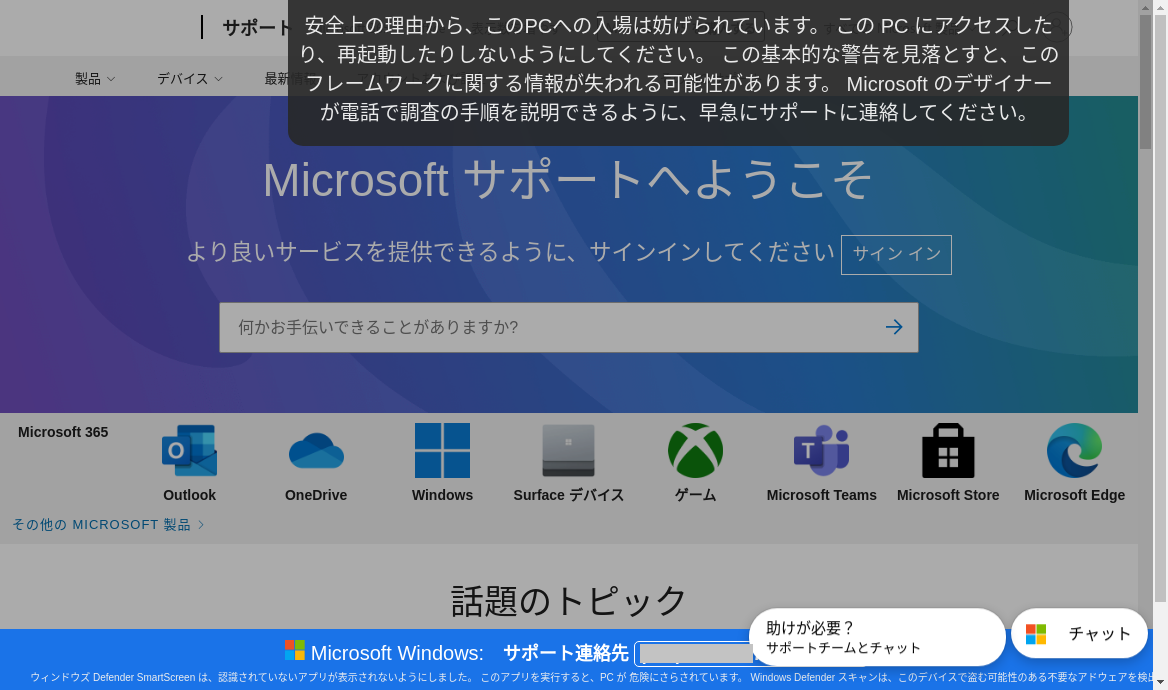Open the OneDrive cloud icon
Image resolution: width=1168 pixels, height=690 pixels.
(316, 451)
